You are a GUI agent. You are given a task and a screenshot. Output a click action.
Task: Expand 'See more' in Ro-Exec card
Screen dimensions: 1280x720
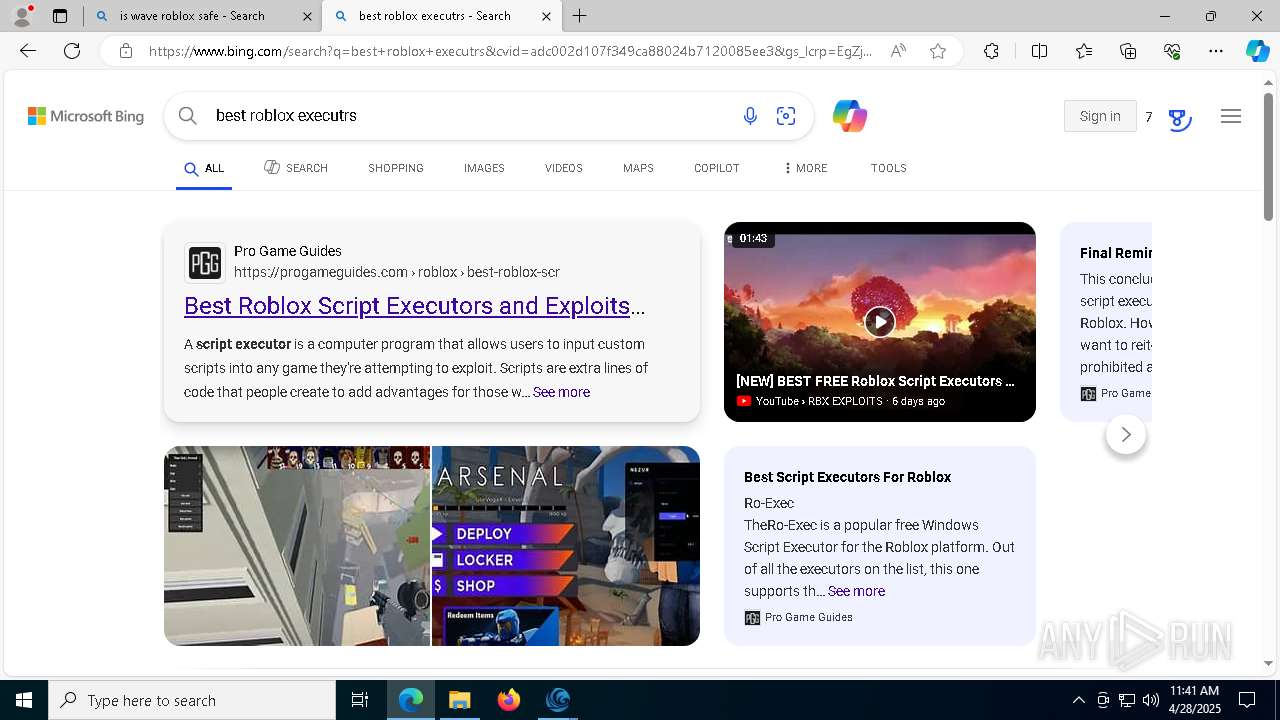point(856,591)
